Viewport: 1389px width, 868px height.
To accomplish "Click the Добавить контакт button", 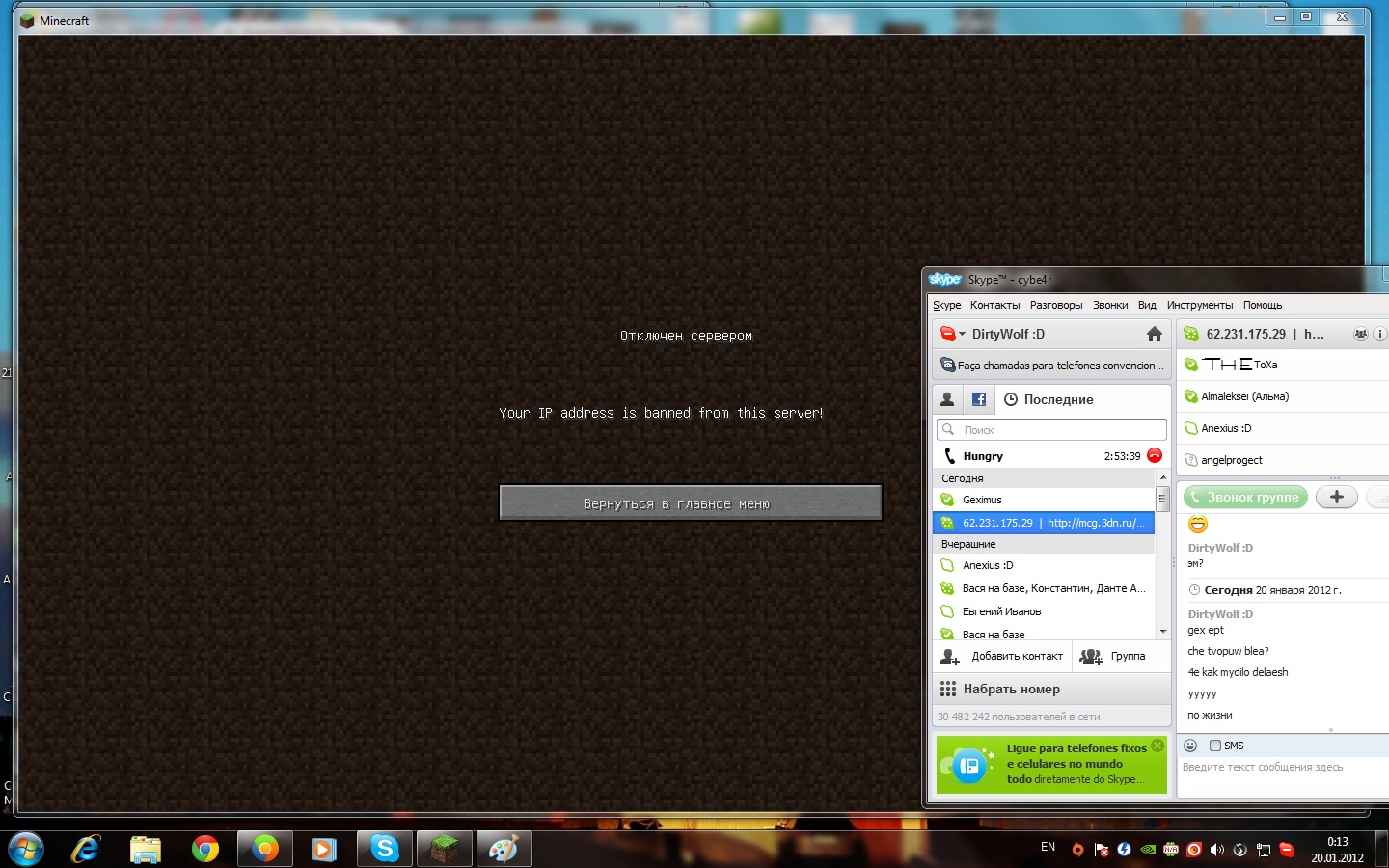I will pos(1001,656).
